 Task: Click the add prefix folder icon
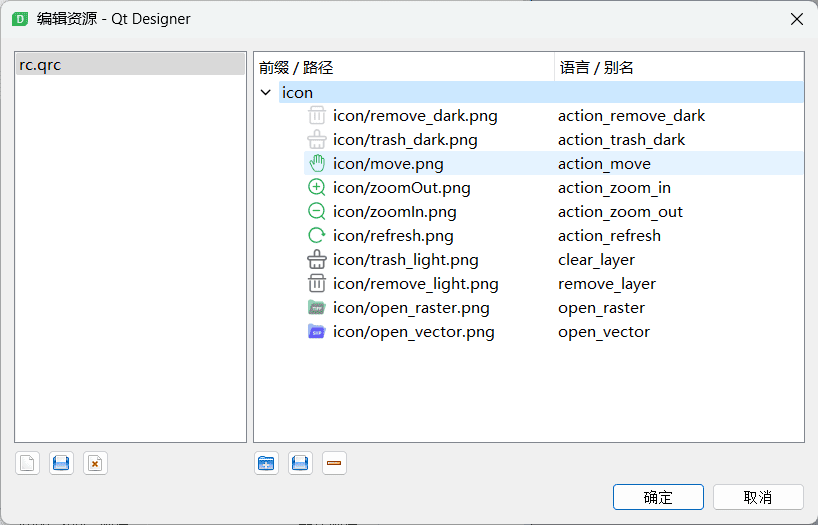[x=266, y=463]
